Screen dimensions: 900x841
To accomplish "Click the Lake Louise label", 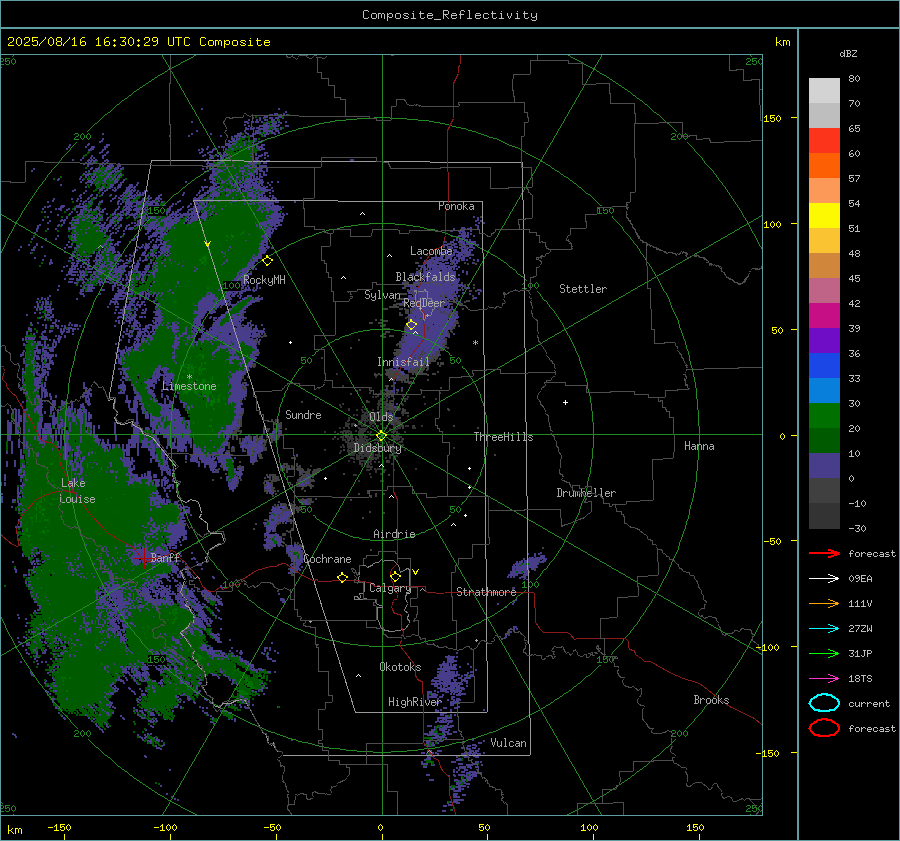I will 77,491.
